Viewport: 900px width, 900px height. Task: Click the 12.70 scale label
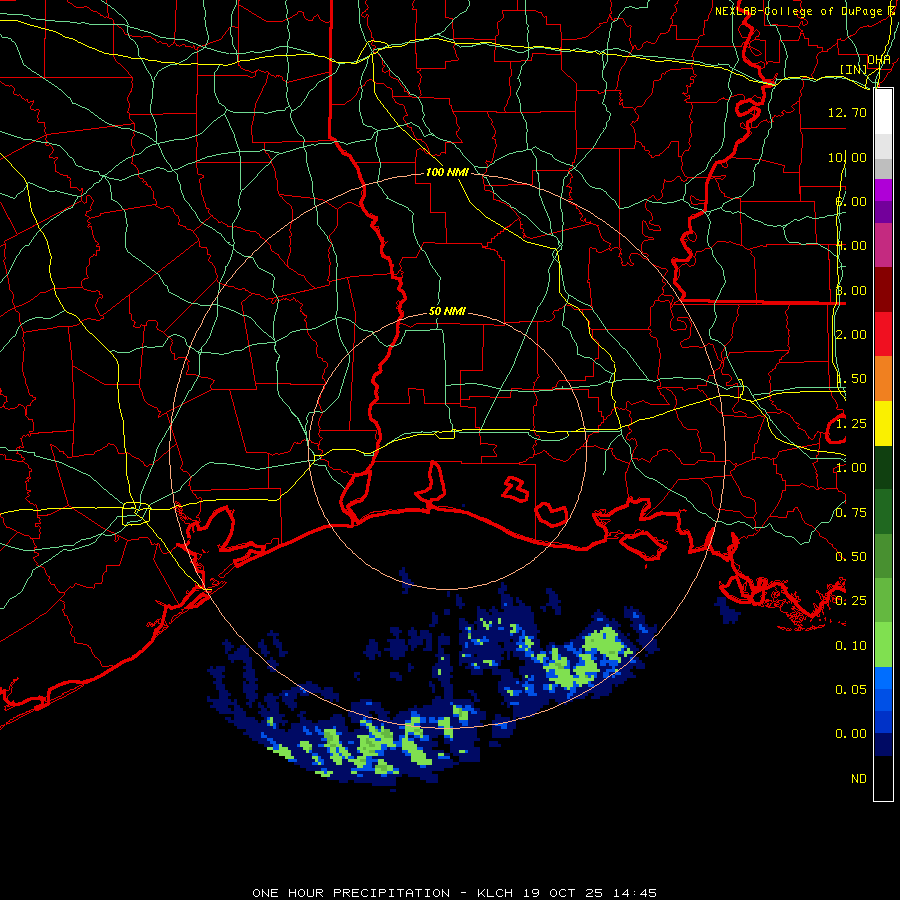[847, 112]
